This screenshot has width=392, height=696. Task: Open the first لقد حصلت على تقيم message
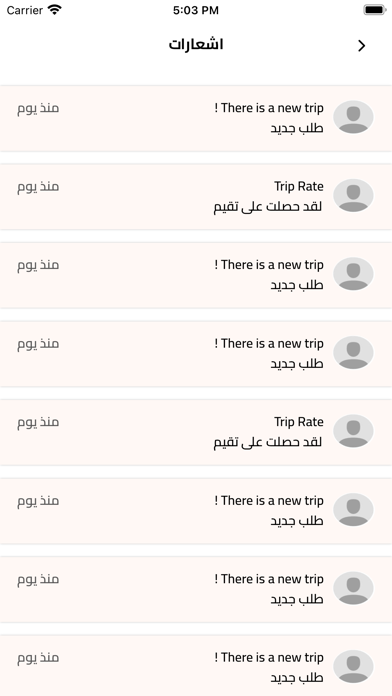tap(268, 207)
